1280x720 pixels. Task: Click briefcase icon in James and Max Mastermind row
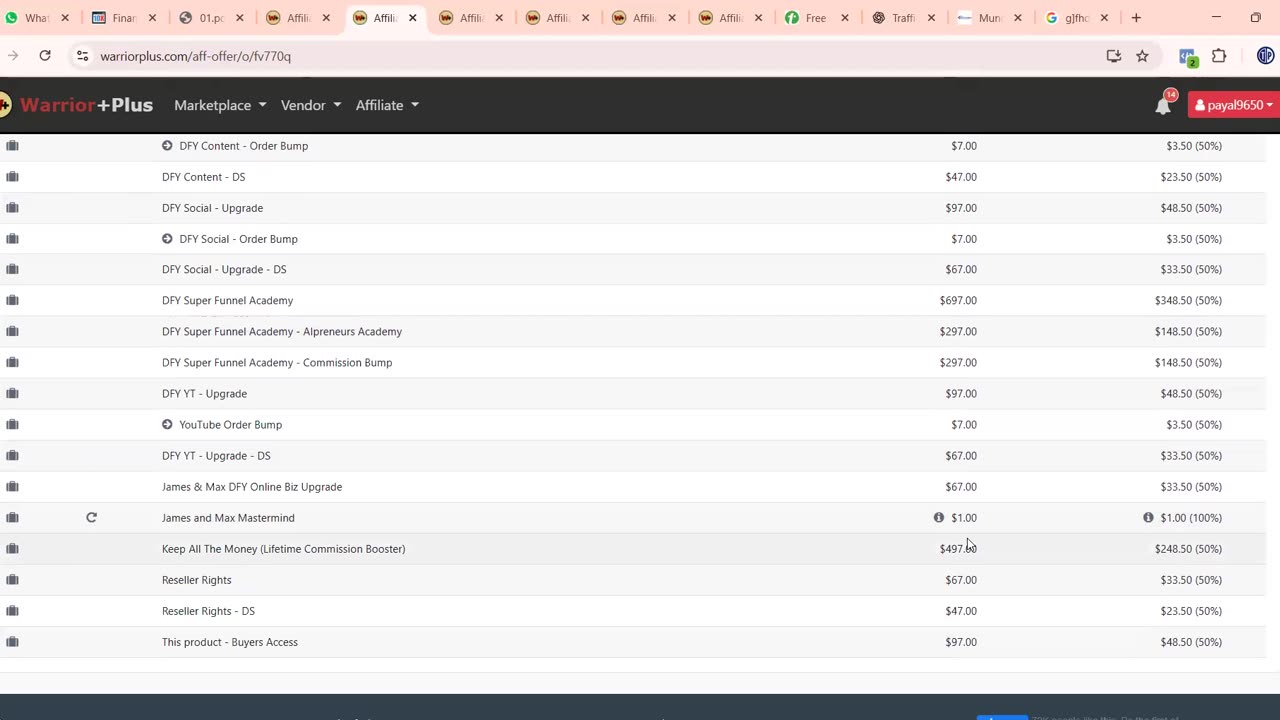point(12,517)
